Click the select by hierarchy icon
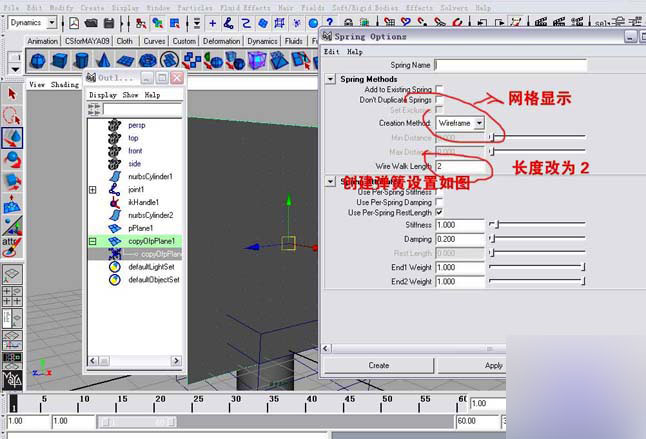 pyautogui.click(x=141, y=23)
